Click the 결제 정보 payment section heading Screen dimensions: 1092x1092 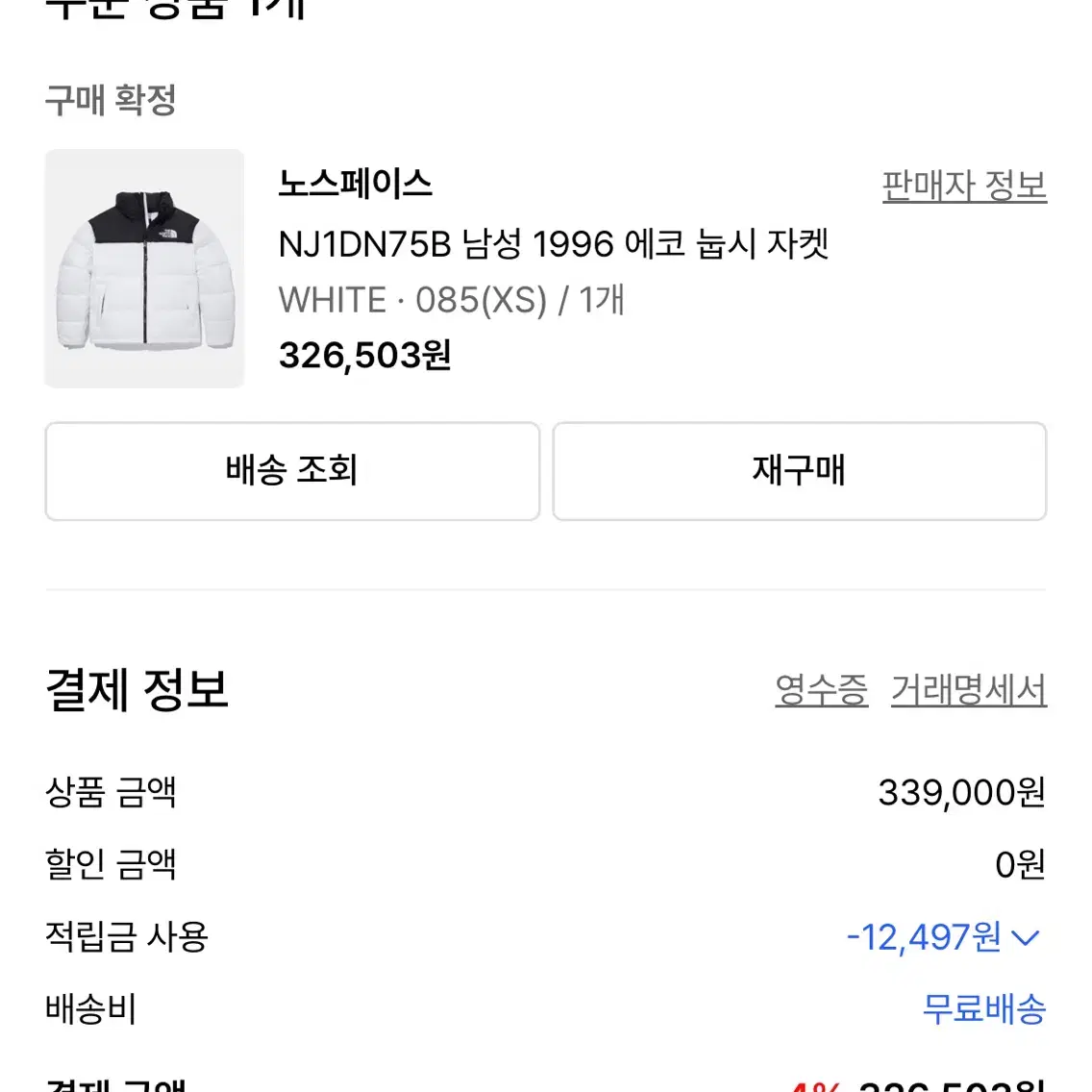136,688
